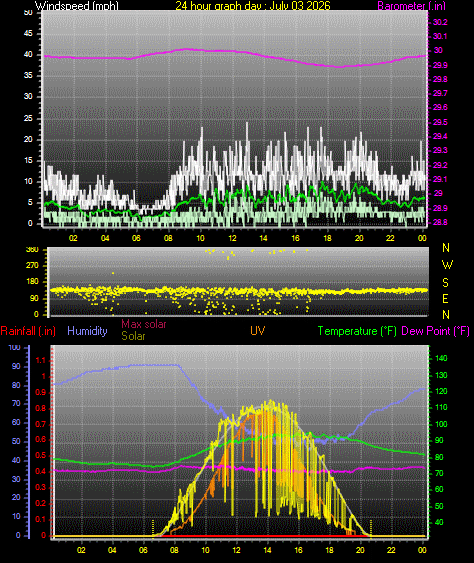The width and height of the screenshot is (474, 563).
Task: Click barometer axis value 29.9
Action: point(440,65)
